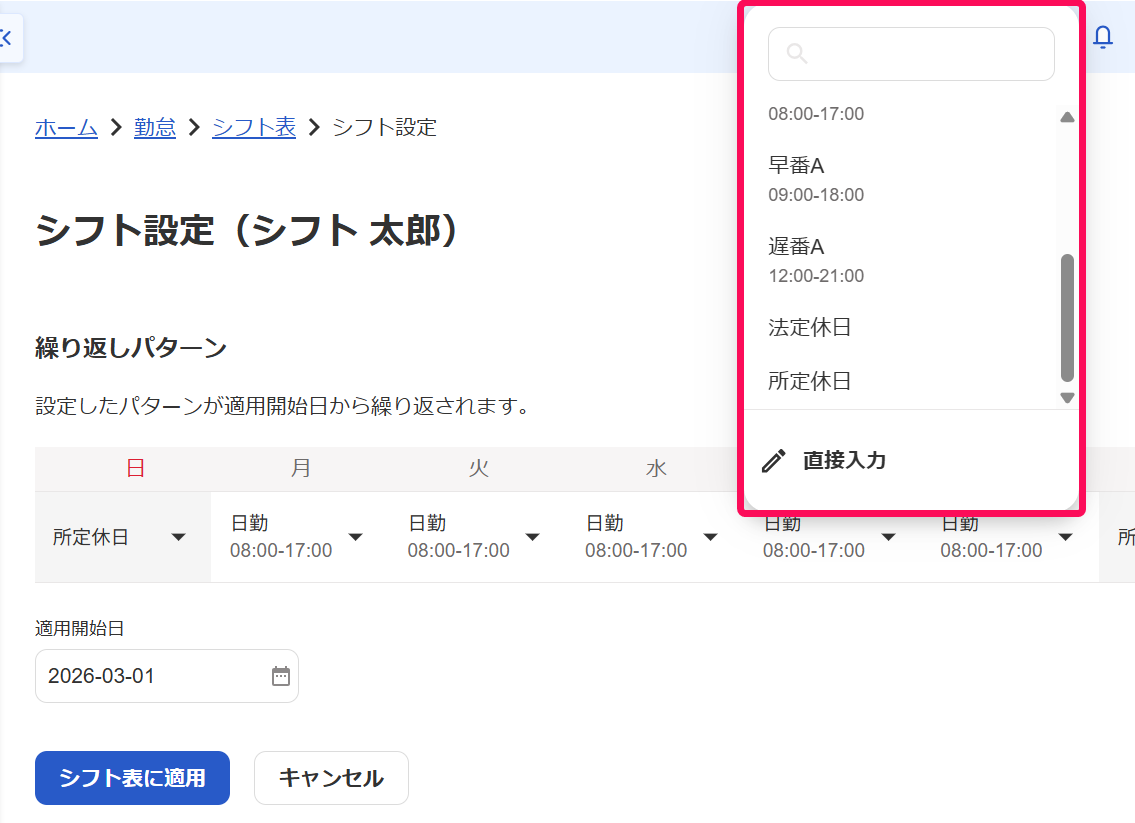Focus the search field in the dropdown

click(x=911, y=54)
